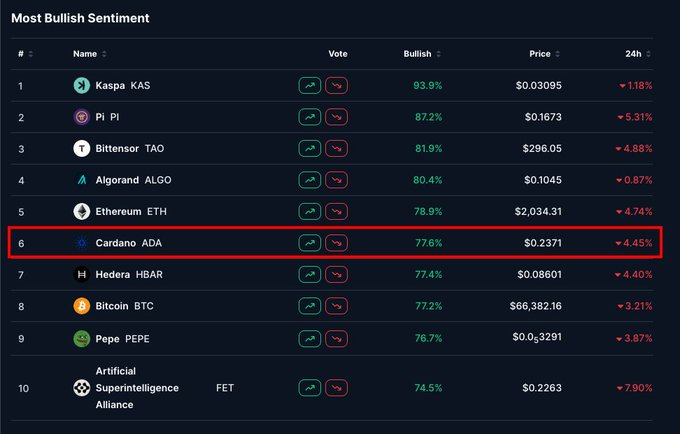This screenshot has height=434, width=680.
Task: Sort the table by Name column
Action: [89, 53]
